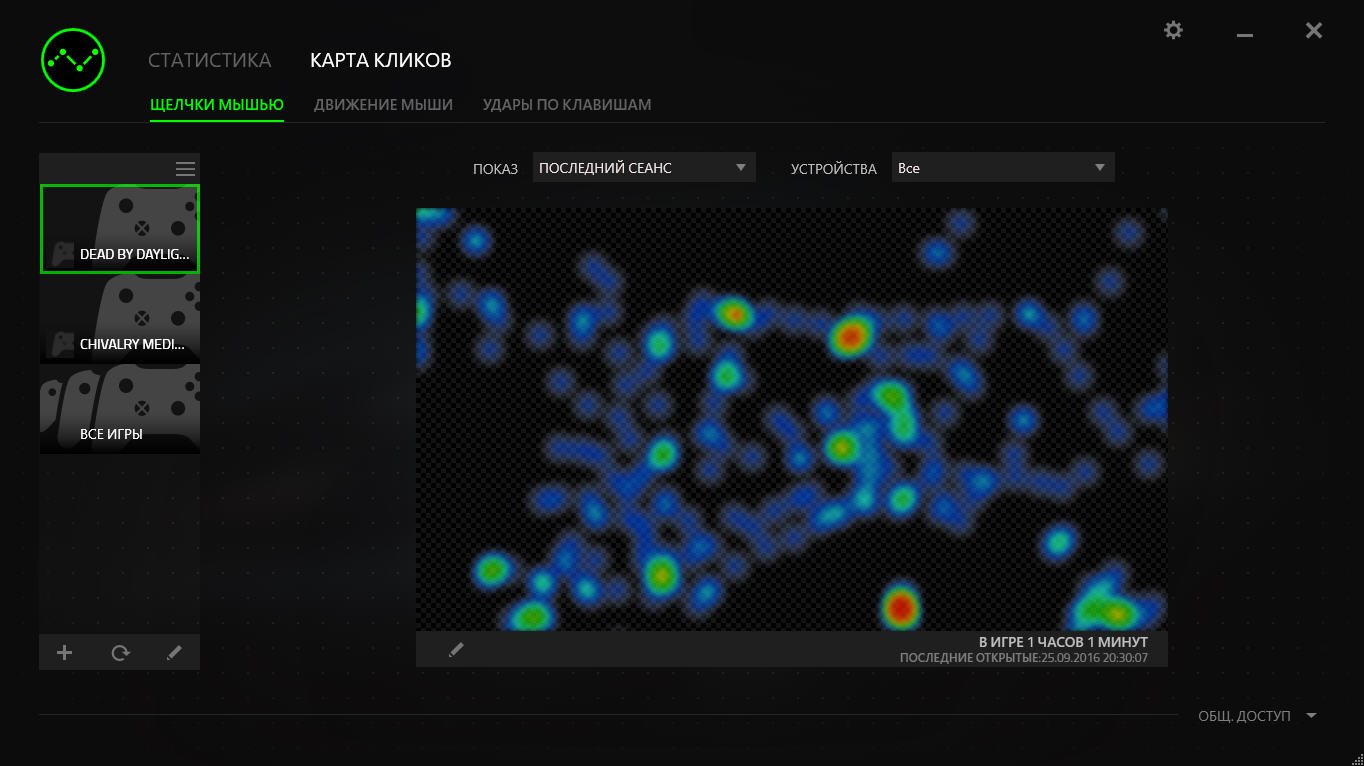Open the Удары по клавишам sub-tab

566,104
